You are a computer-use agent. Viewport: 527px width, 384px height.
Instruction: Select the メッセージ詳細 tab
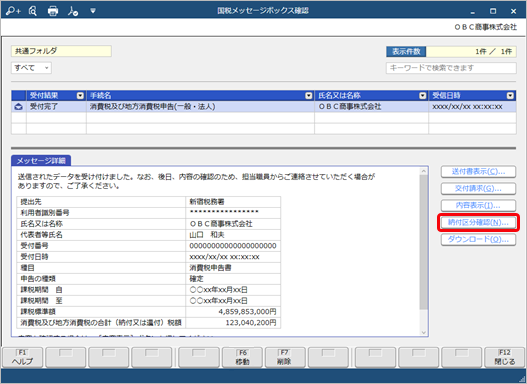point(41,161)
